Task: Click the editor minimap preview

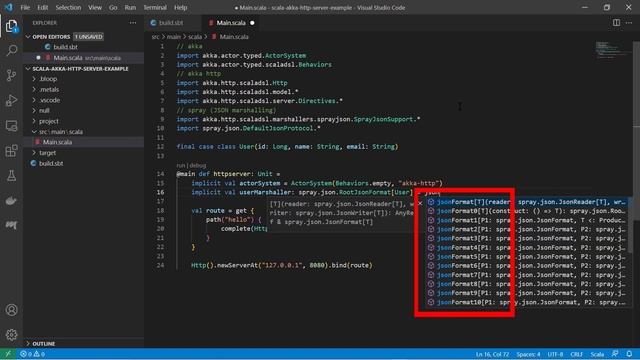Action: pyautogui.click(x=613, y=50)
